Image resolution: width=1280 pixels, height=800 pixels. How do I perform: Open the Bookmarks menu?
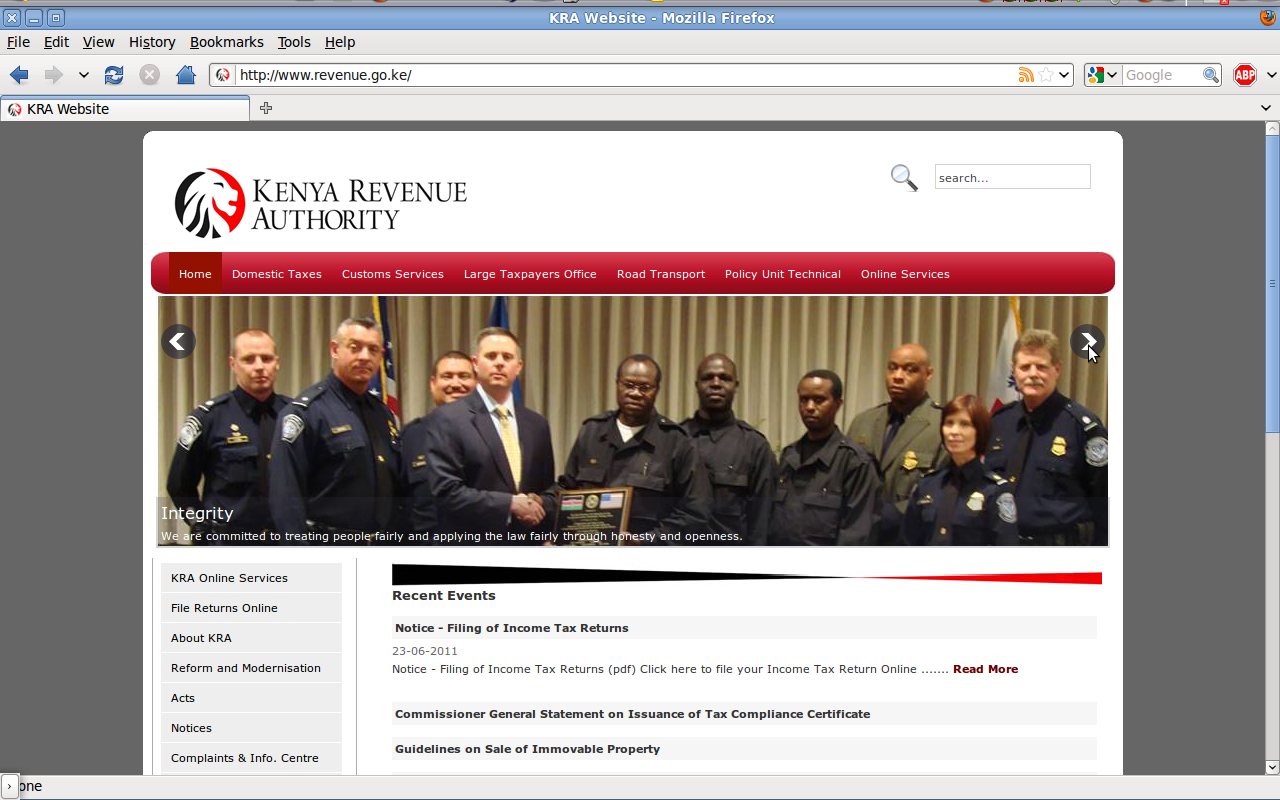[x=227, y=42]
